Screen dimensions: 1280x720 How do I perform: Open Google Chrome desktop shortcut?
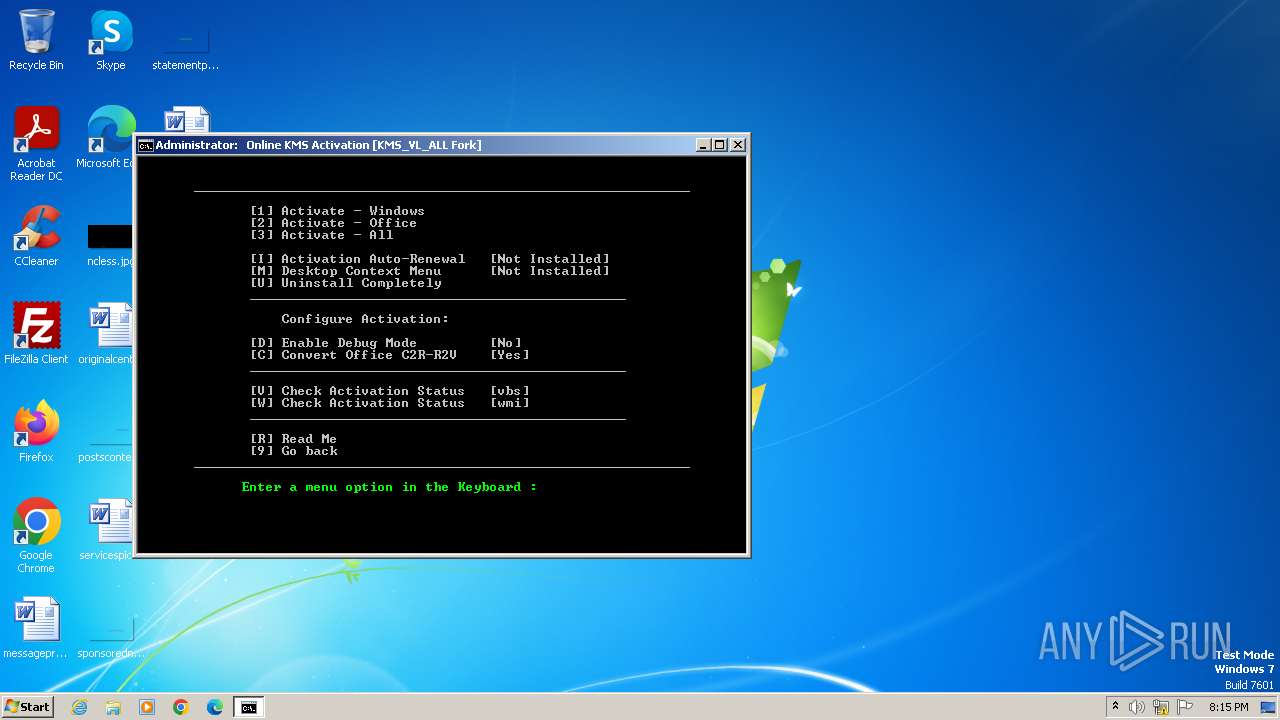coord(36,536)
